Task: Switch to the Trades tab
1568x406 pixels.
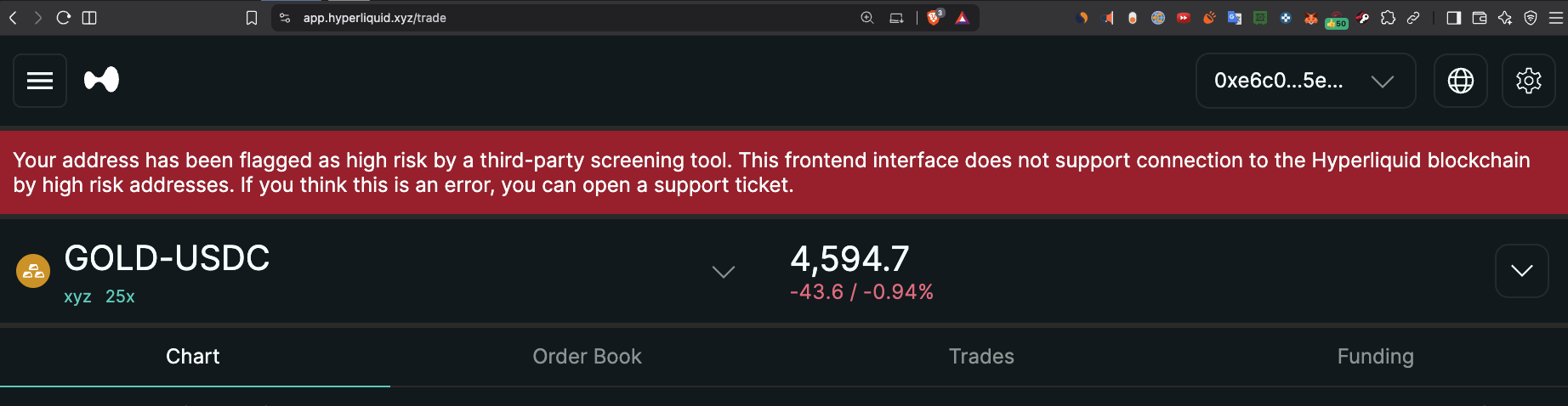Action: (x=981, y=357)
